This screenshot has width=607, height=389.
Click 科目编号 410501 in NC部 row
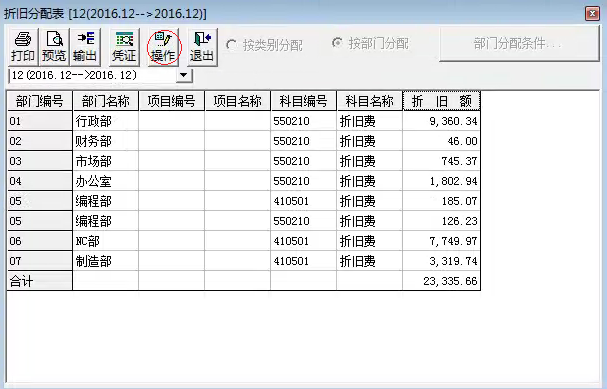[x=304, y=241]
